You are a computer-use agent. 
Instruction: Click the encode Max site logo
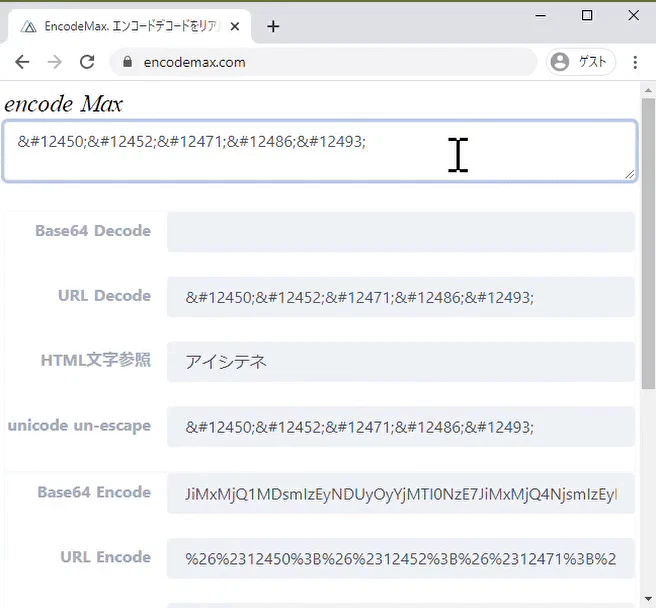click(64, 104)
